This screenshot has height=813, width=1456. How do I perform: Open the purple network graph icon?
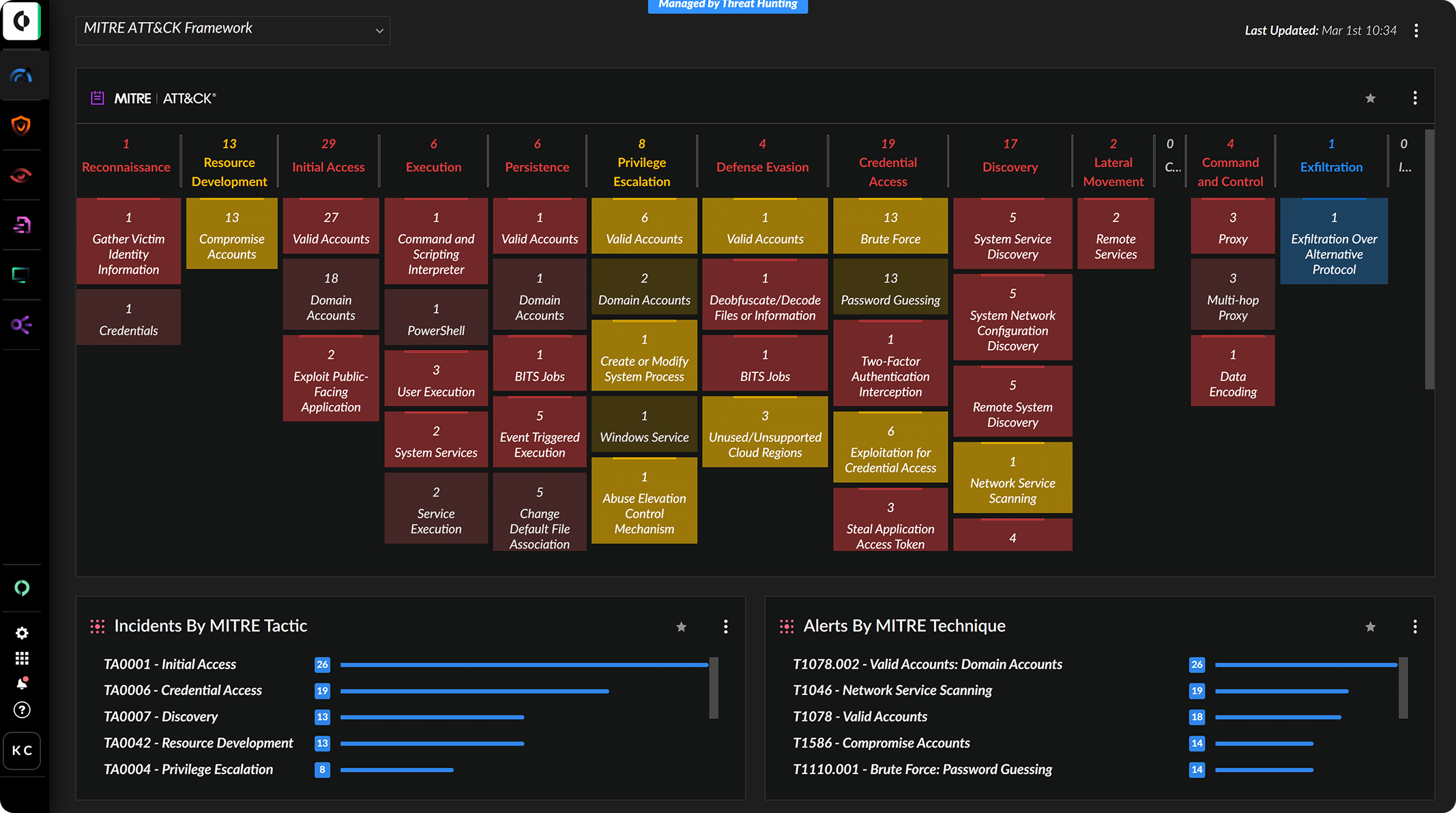pos(22,325)
